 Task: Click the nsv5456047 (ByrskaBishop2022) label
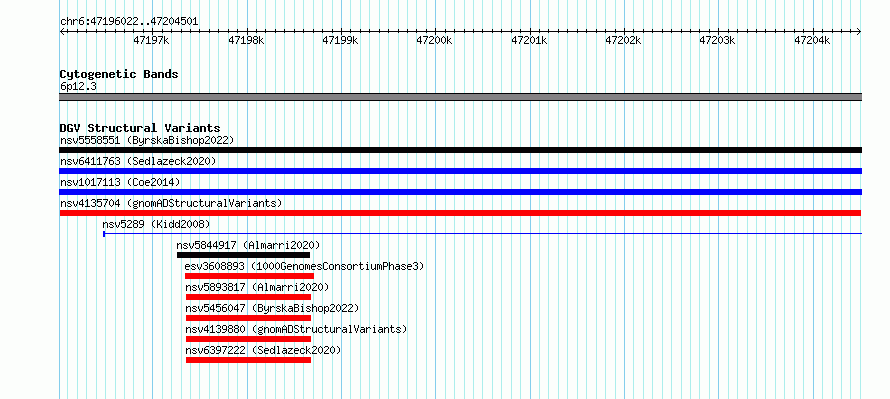(272, 308)
